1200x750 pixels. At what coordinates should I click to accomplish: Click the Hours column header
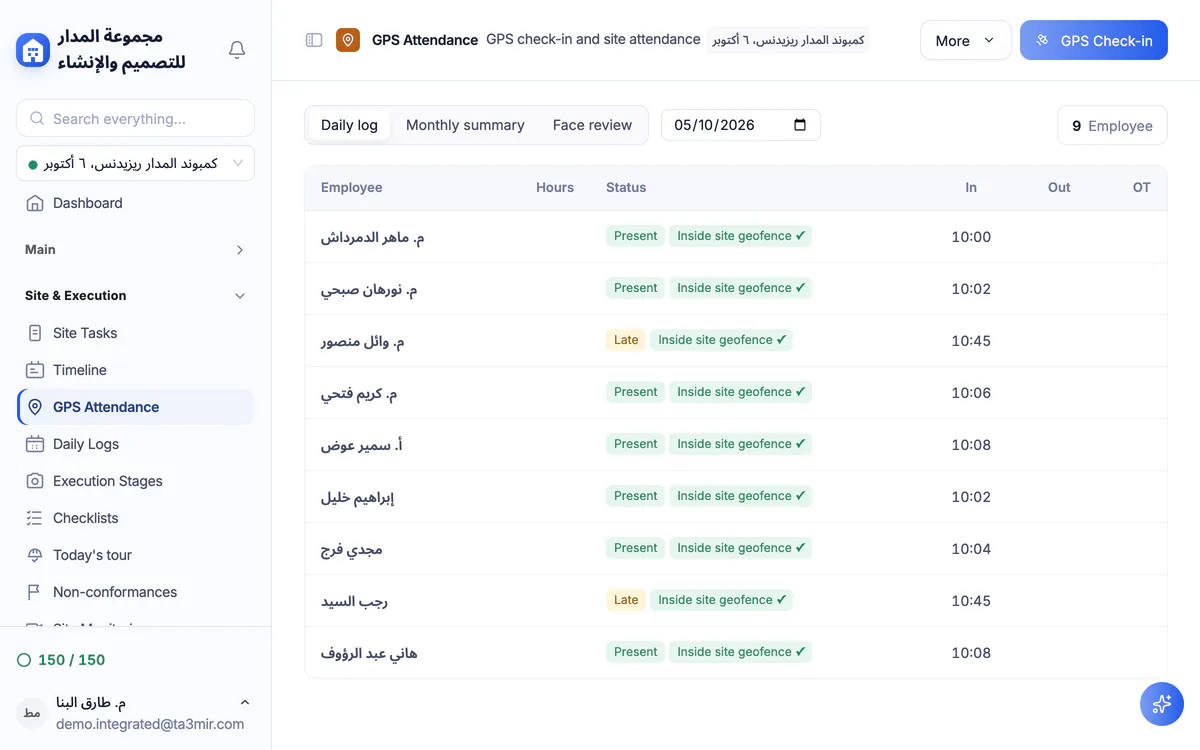(555, 187)
